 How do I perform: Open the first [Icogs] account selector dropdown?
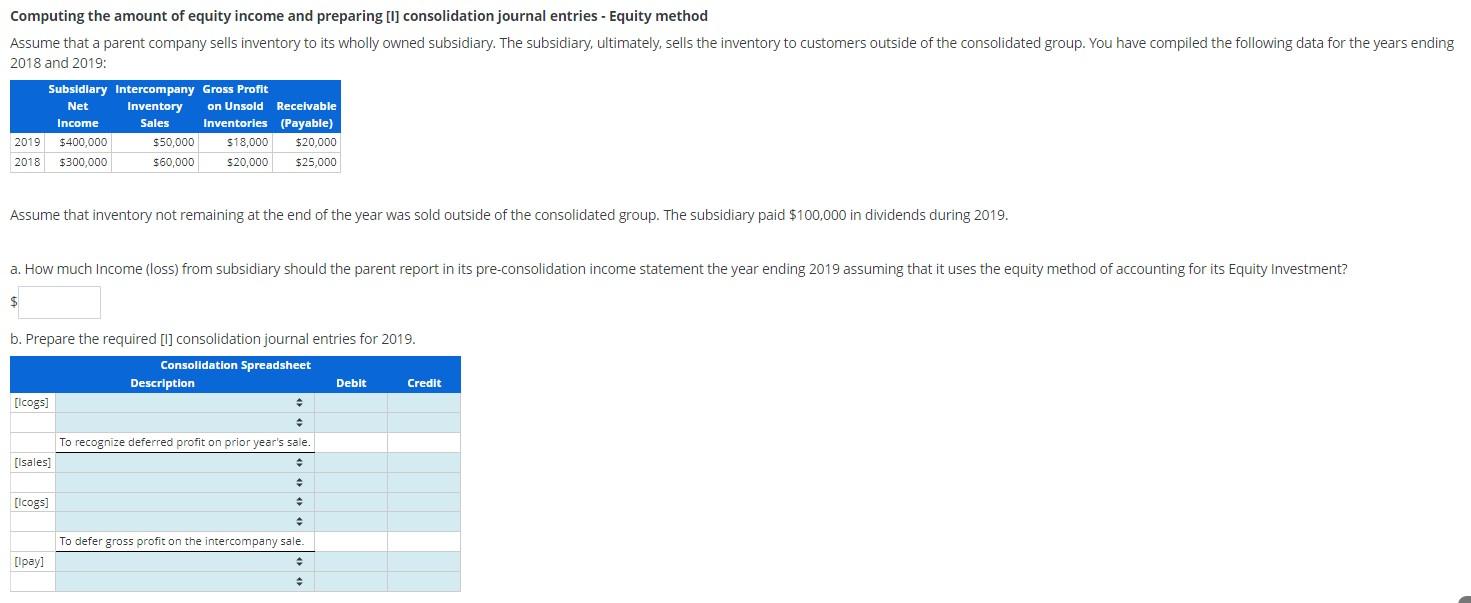[x=298, y=402]
